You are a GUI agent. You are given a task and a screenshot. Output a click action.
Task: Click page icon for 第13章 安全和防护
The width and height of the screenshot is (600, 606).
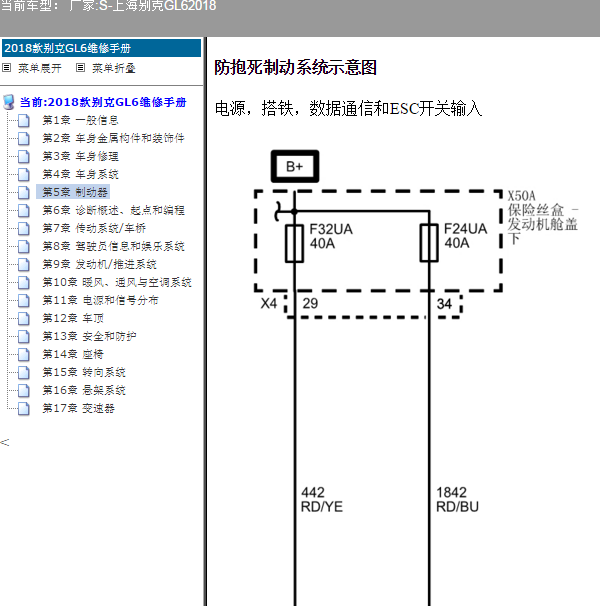[x=24, y=336]
